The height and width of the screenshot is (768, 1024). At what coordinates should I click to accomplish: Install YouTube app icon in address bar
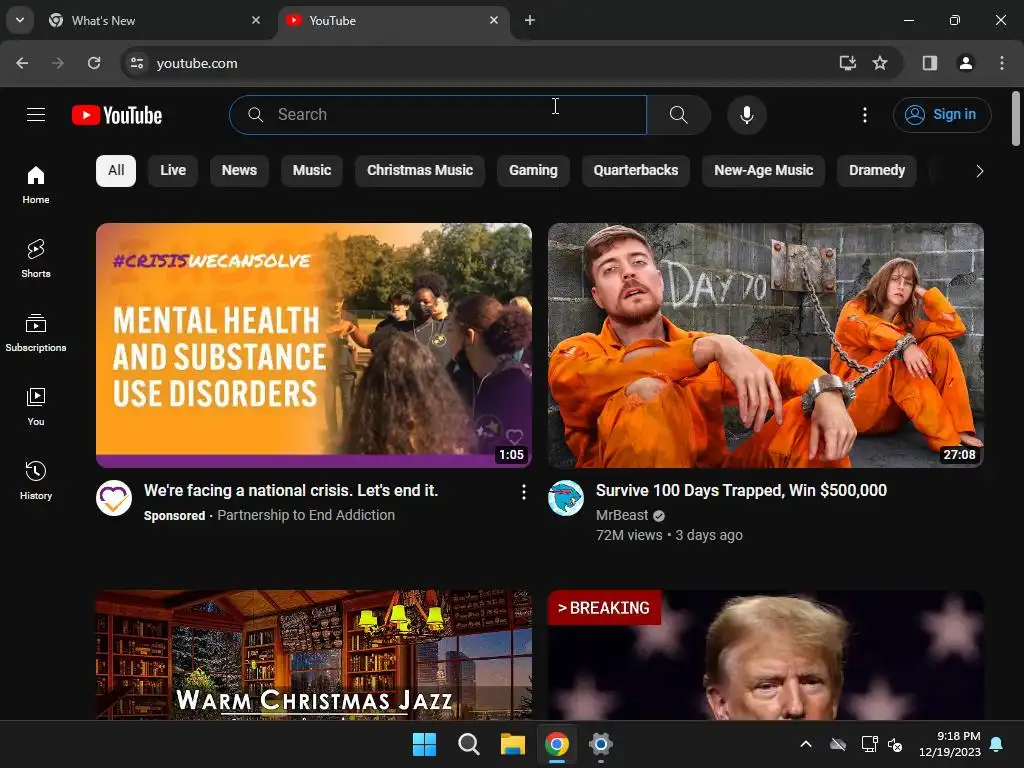(848, 63)
